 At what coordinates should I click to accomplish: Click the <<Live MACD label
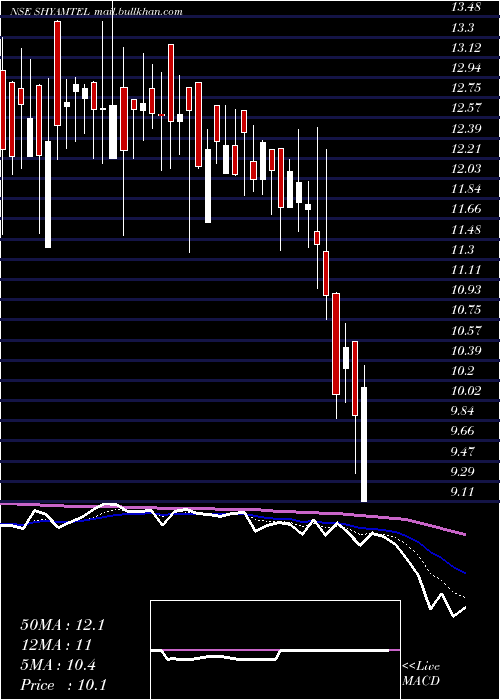click(421, 673)
